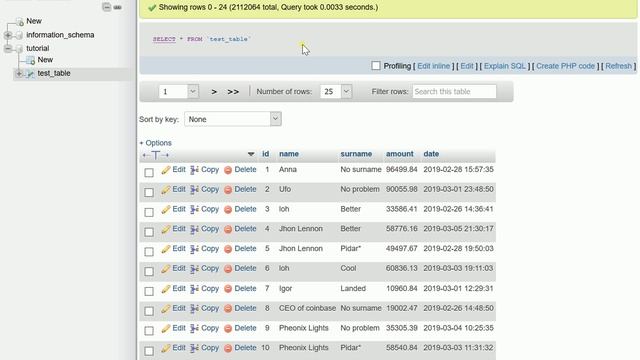The width and height of the screenshot is (640, 360).
Task: Check the row checkbox for id 2 Ufo
Action: coord(149,192)
